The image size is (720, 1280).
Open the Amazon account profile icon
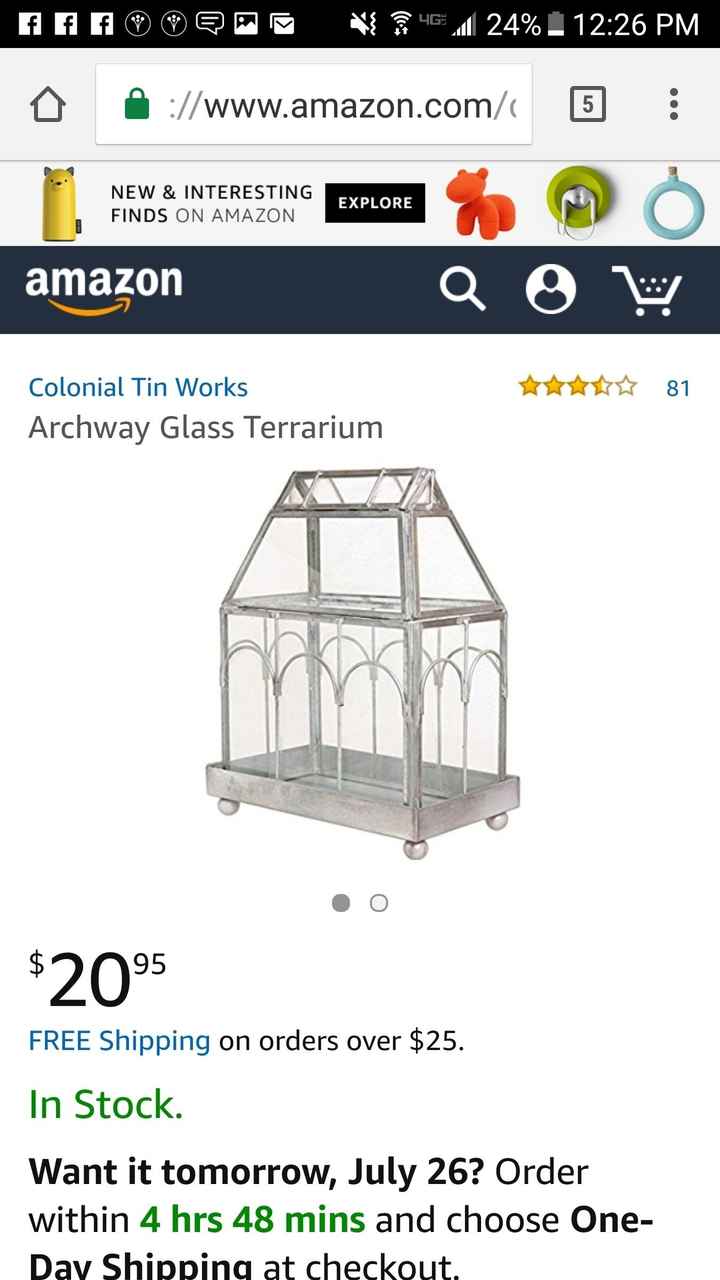click(x=551, y=290)
